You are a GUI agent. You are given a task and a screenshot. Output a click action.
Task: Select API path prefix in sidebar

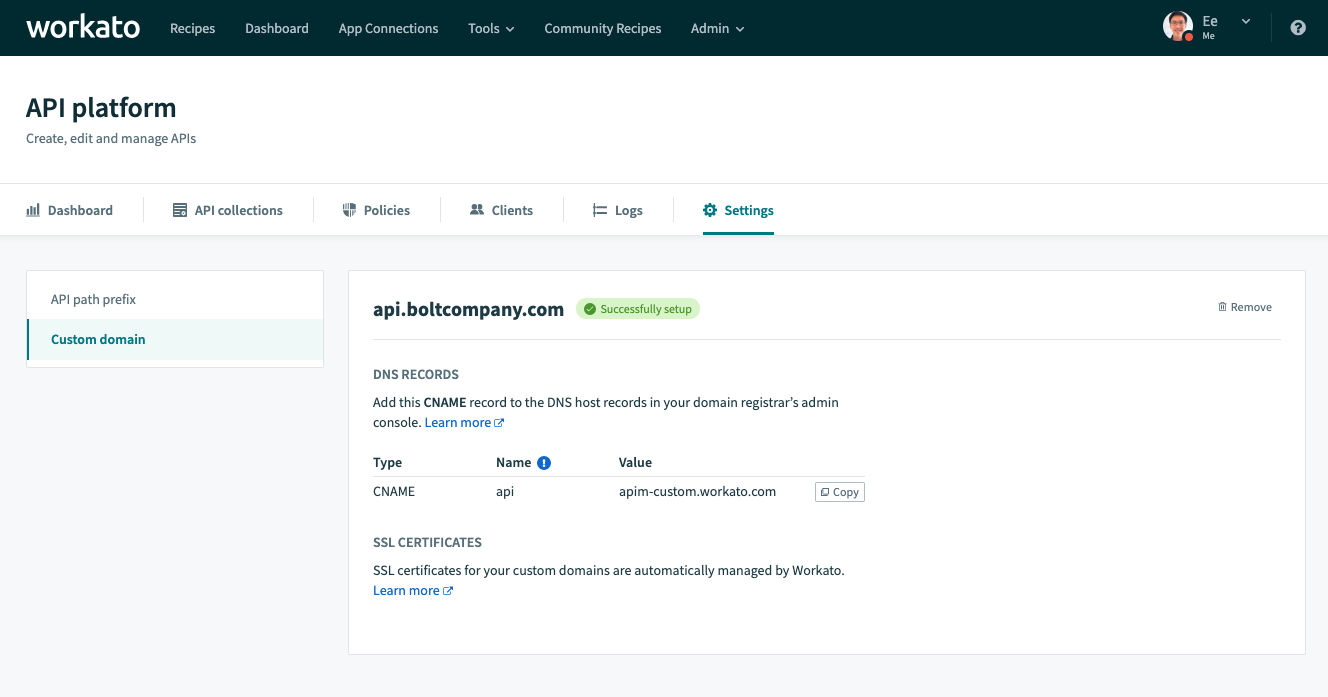pos(175,299)
